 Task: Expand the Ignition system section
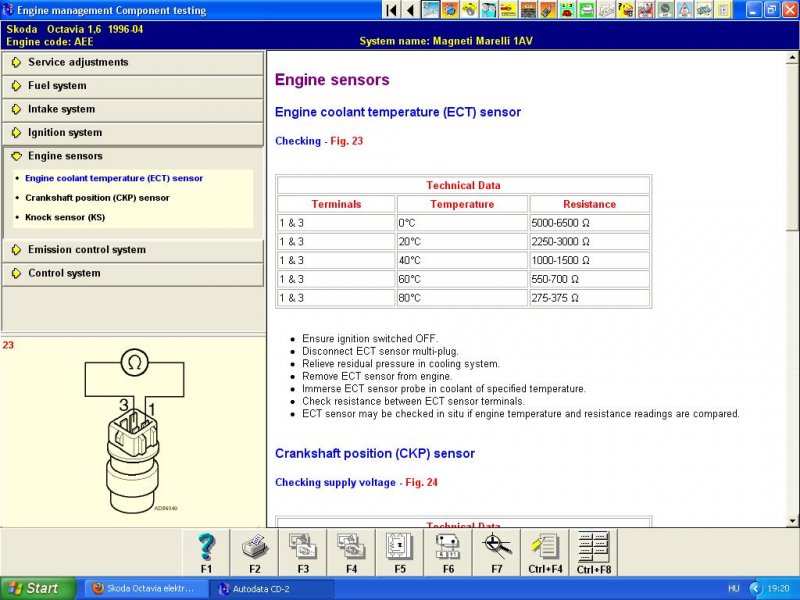click(133, 133)
